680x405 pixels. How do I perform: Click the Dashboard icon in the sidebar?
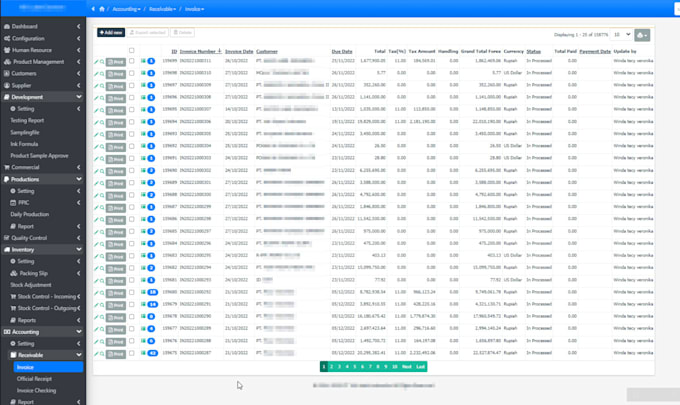tap(7, 26)
